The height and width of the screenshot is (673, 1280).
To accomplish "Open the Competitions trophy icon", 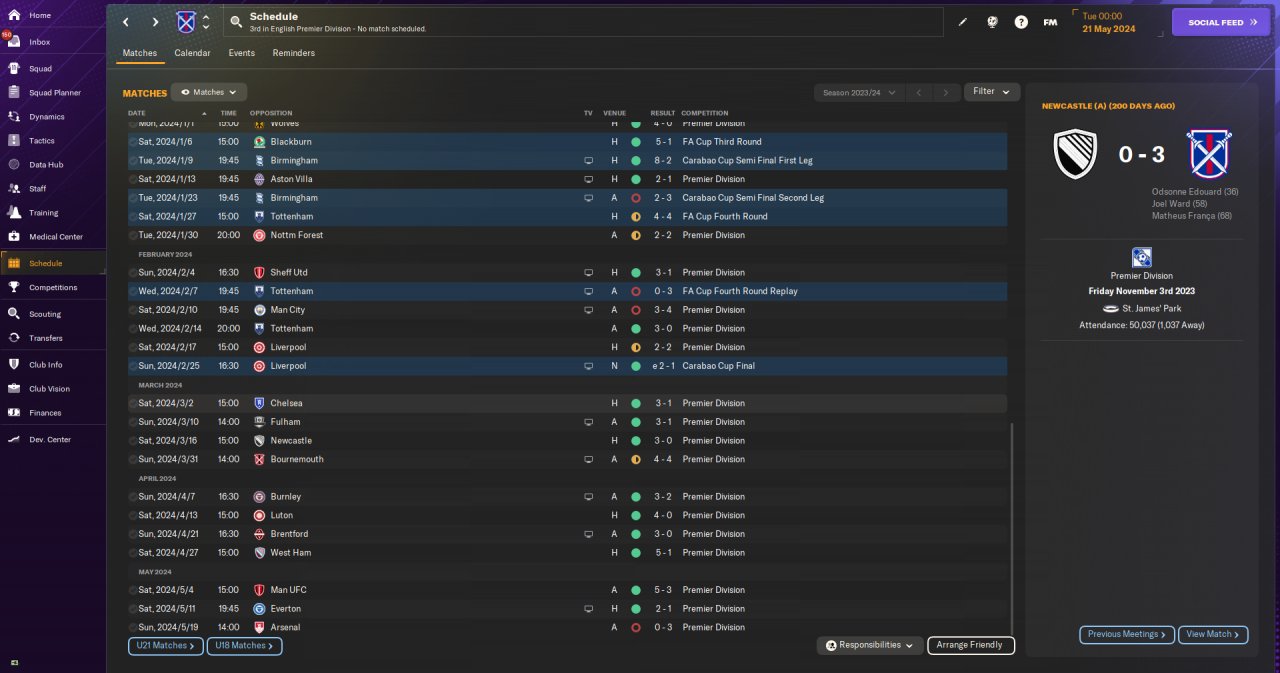I will pos(14,287).
